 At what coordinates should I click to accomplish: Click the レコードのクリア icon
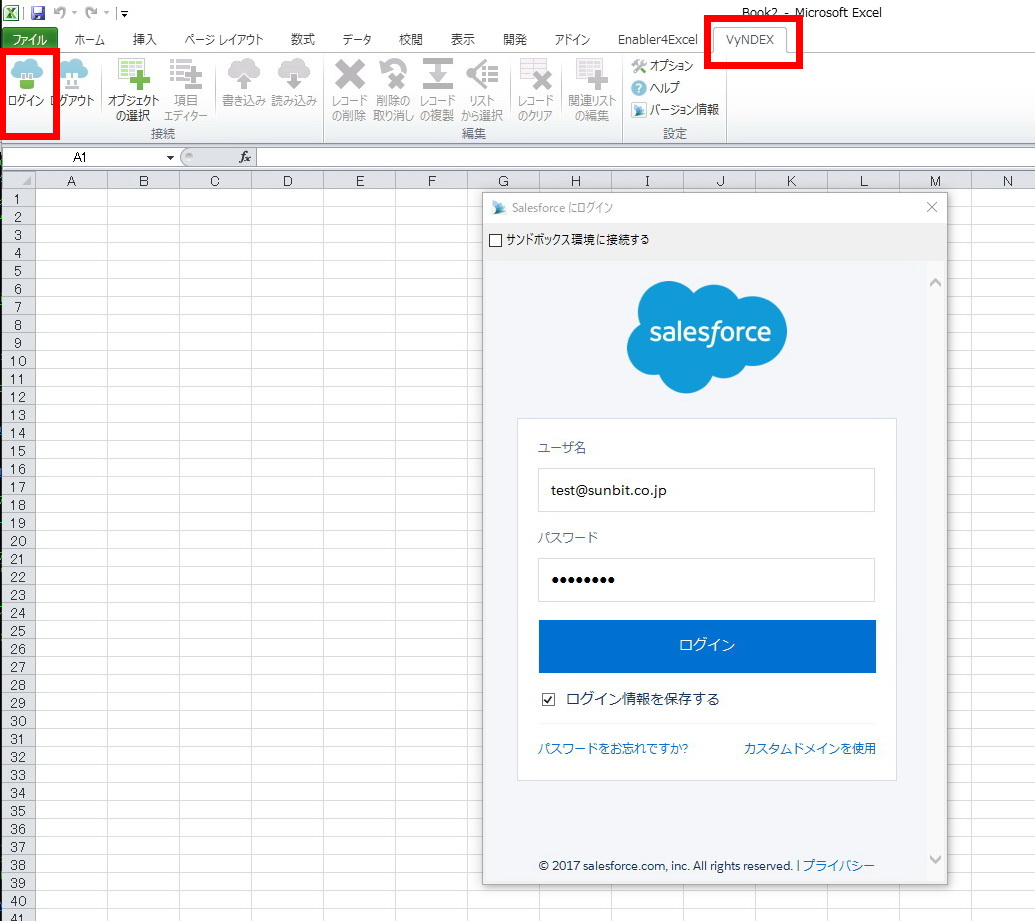[535, 74]
